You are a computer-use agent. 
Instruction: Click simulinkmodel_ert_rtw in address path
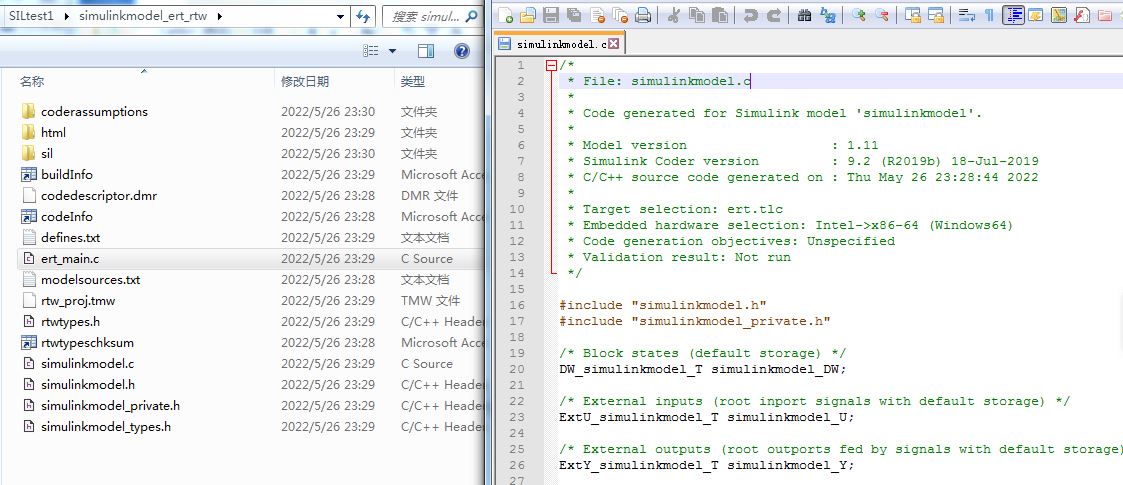pos(143,15)
